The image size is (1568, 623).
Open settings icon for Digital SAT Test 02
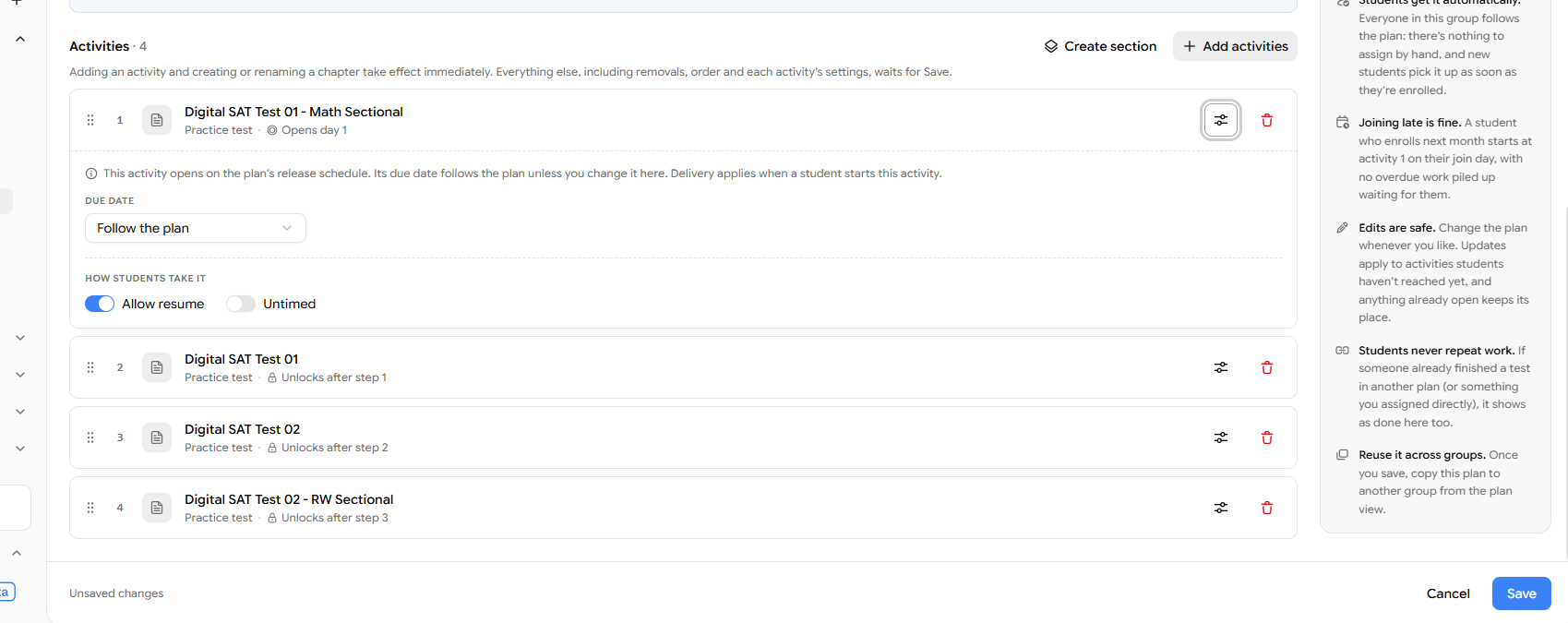pos(1220,437)
